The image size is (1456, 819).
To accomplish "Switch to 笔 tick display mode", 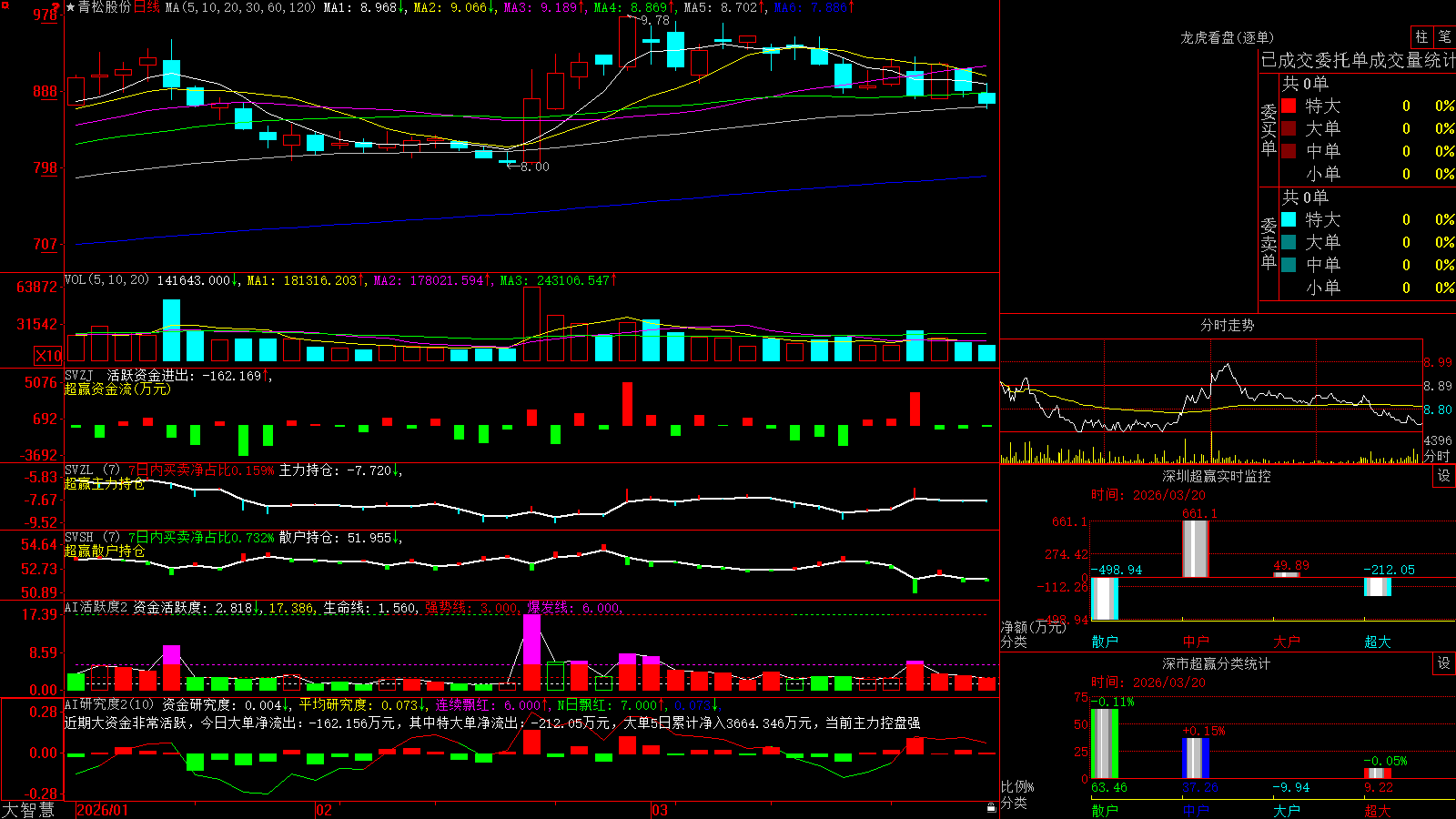I will pos(1444,36).
